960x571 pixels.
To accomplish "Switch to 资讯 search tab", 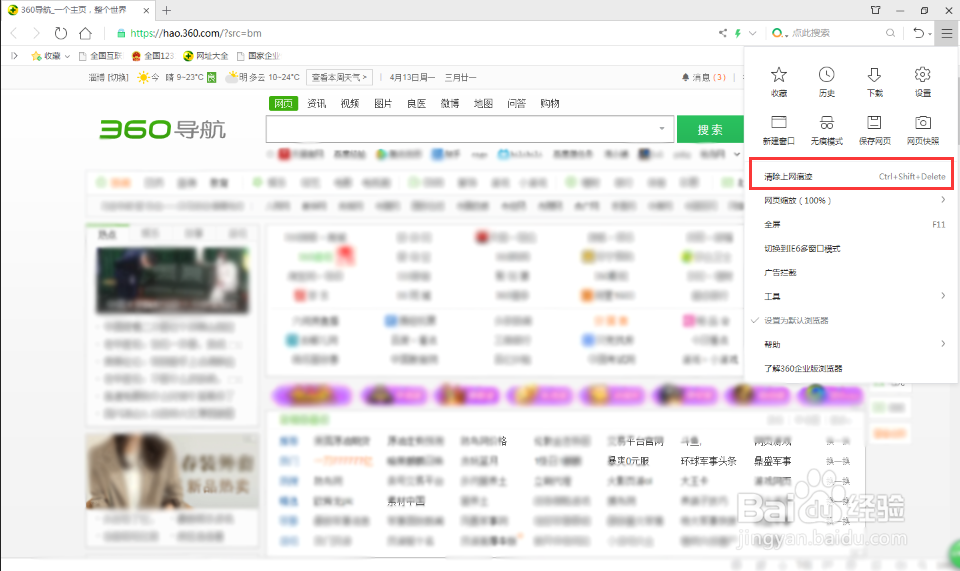I will click(317, 103).
